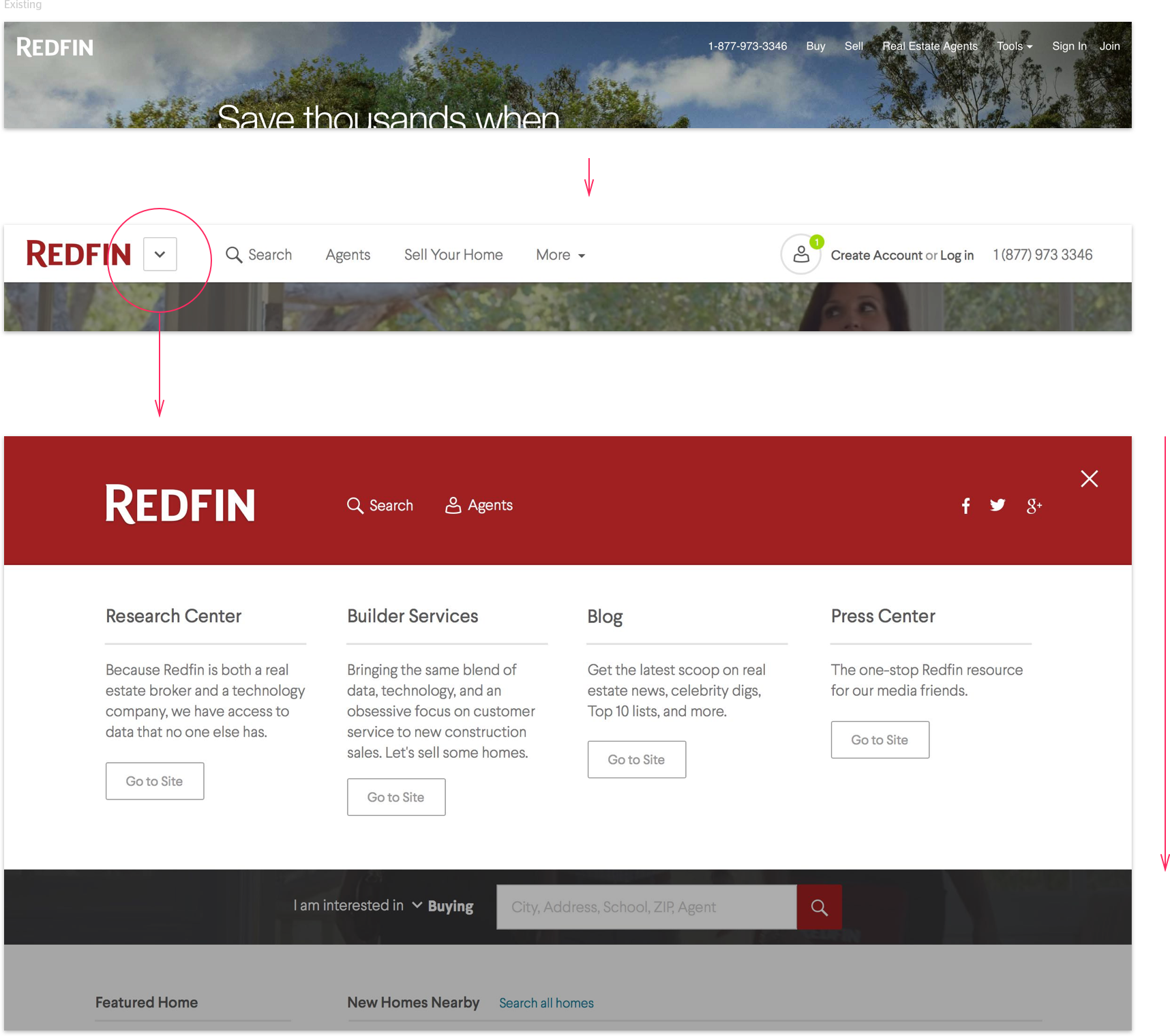This screenshot has width=1170, height=1036.
Task: Select Sell Your Home in navbar
Action: tap(453, 255)
